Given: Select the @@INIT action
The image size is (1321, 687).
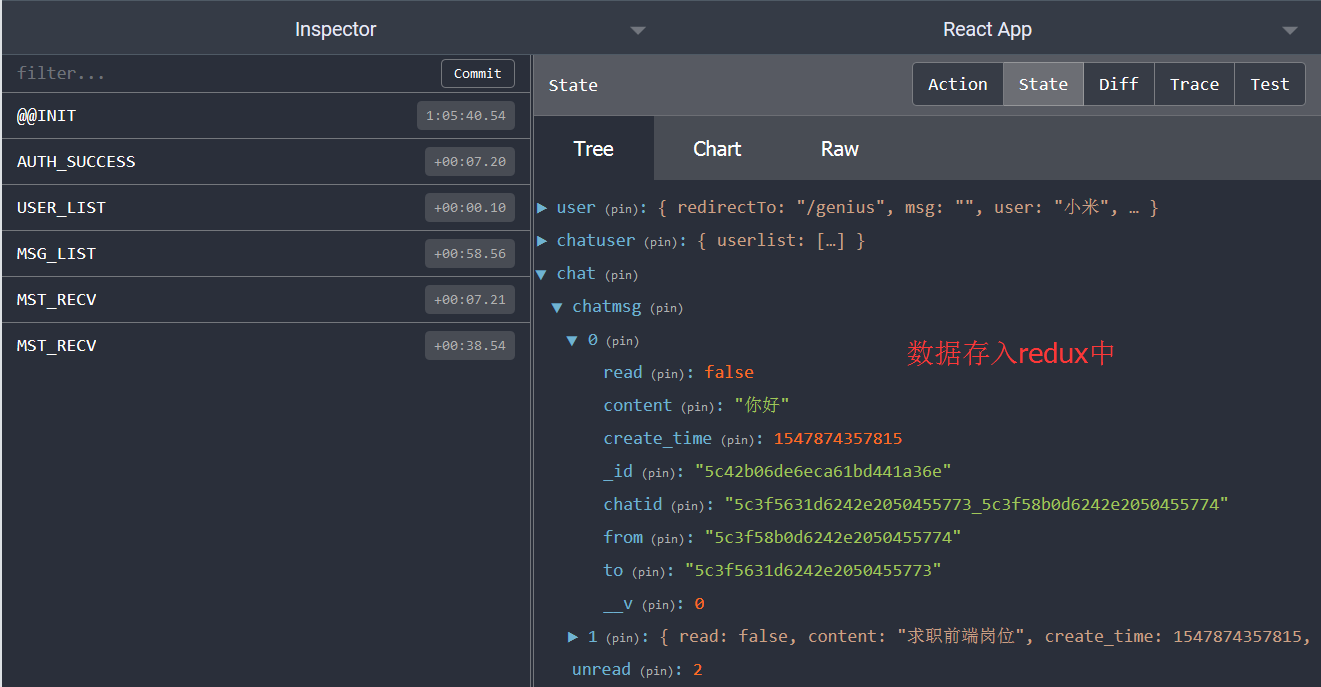Looking at the screenshot, I should point(266,116).
